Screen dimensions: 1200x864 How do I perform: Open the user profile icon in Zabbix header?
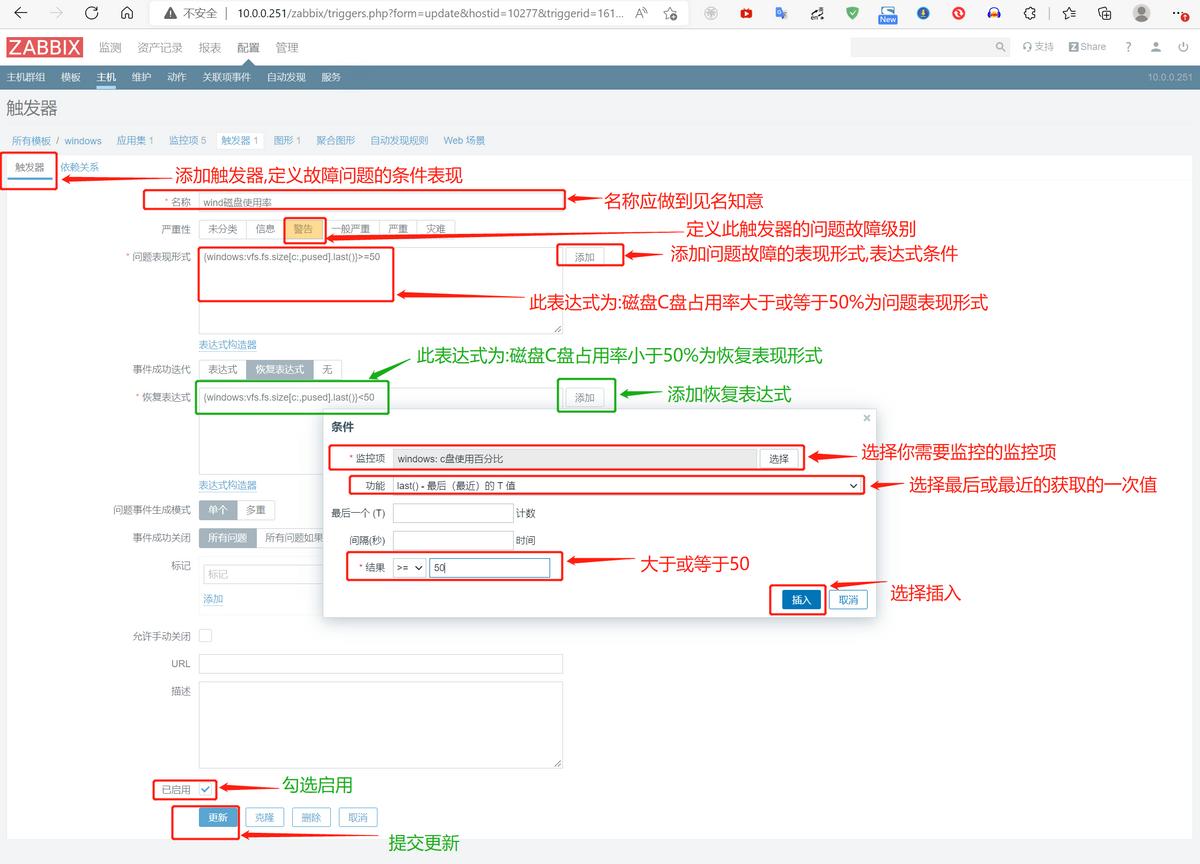pos(1155,46)
